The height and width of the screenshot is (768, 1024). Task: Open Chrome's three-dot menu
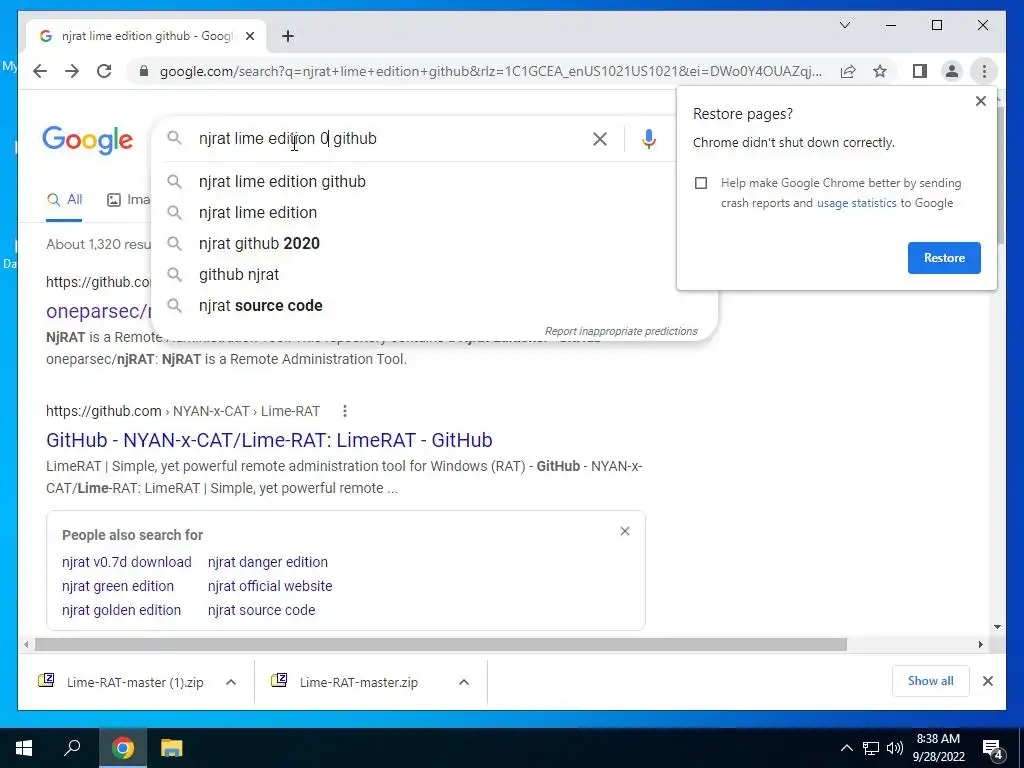point(984,71)
